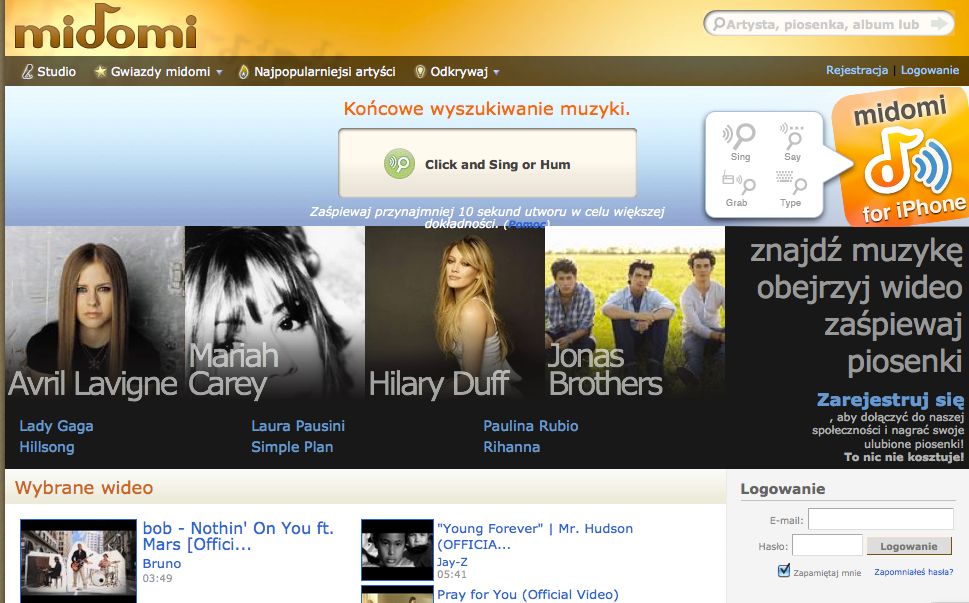Image resolution: width=969 pixels, height=603 pixels.
Task: Open the Lady Gaga artist link
Action: [56, 426]
